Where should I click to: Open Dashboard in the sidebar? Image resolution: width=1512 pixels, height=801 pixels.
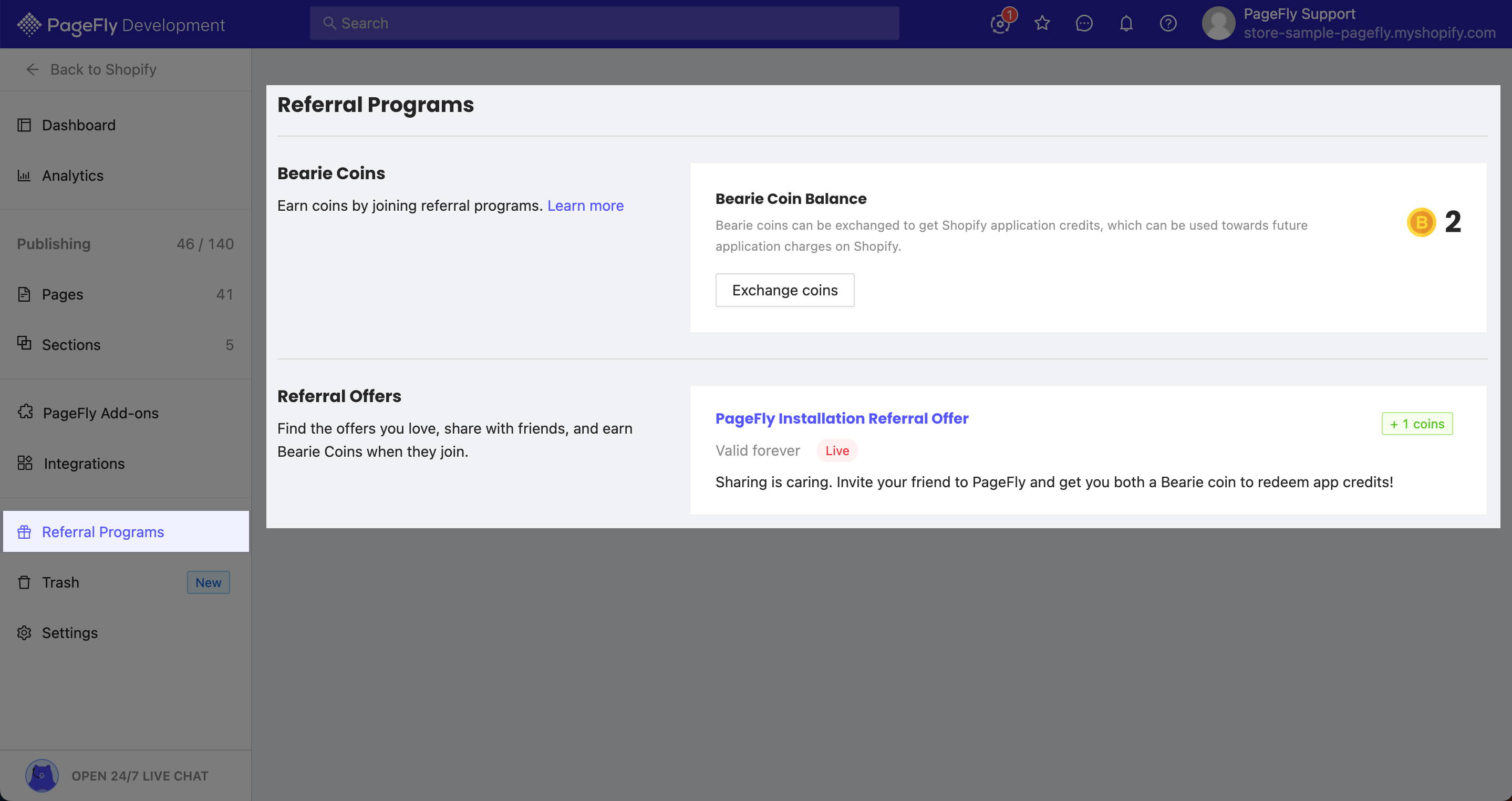click(x=126, y=125)
